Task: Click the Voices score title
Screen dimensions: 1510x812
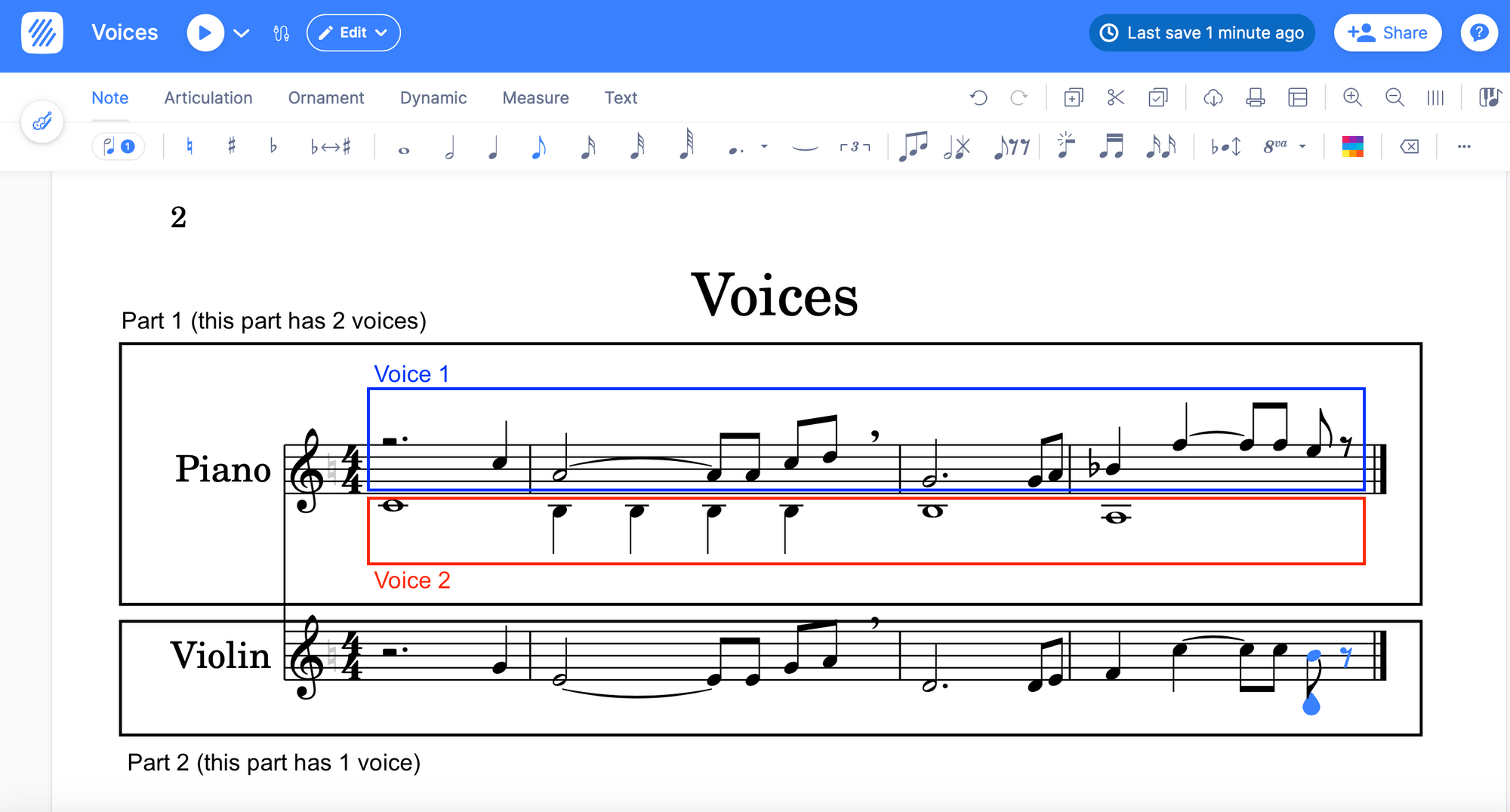Action: [775, 295]
